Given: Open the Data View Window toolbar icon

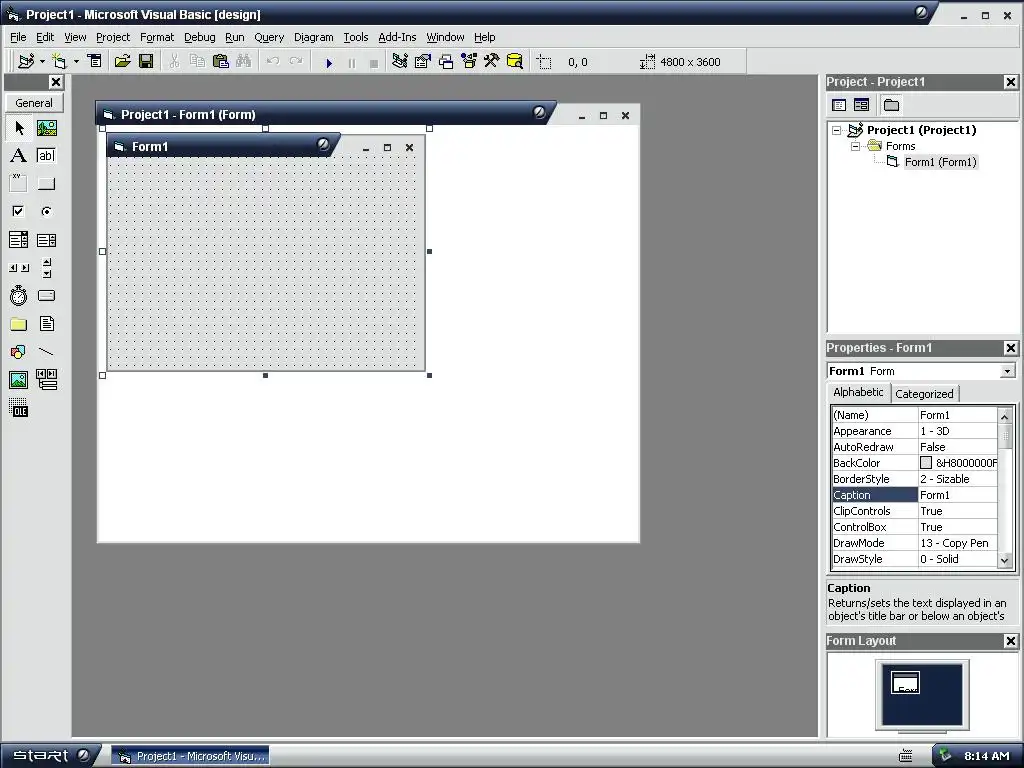Looking at the screenshot, I should click(x=515, y=61).
